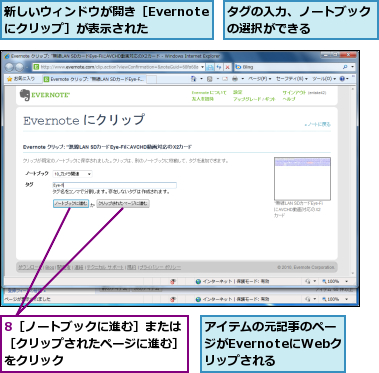Click the compatibility view icon beside the address
This screenshot has width=379, height=373.
(210, 67)
